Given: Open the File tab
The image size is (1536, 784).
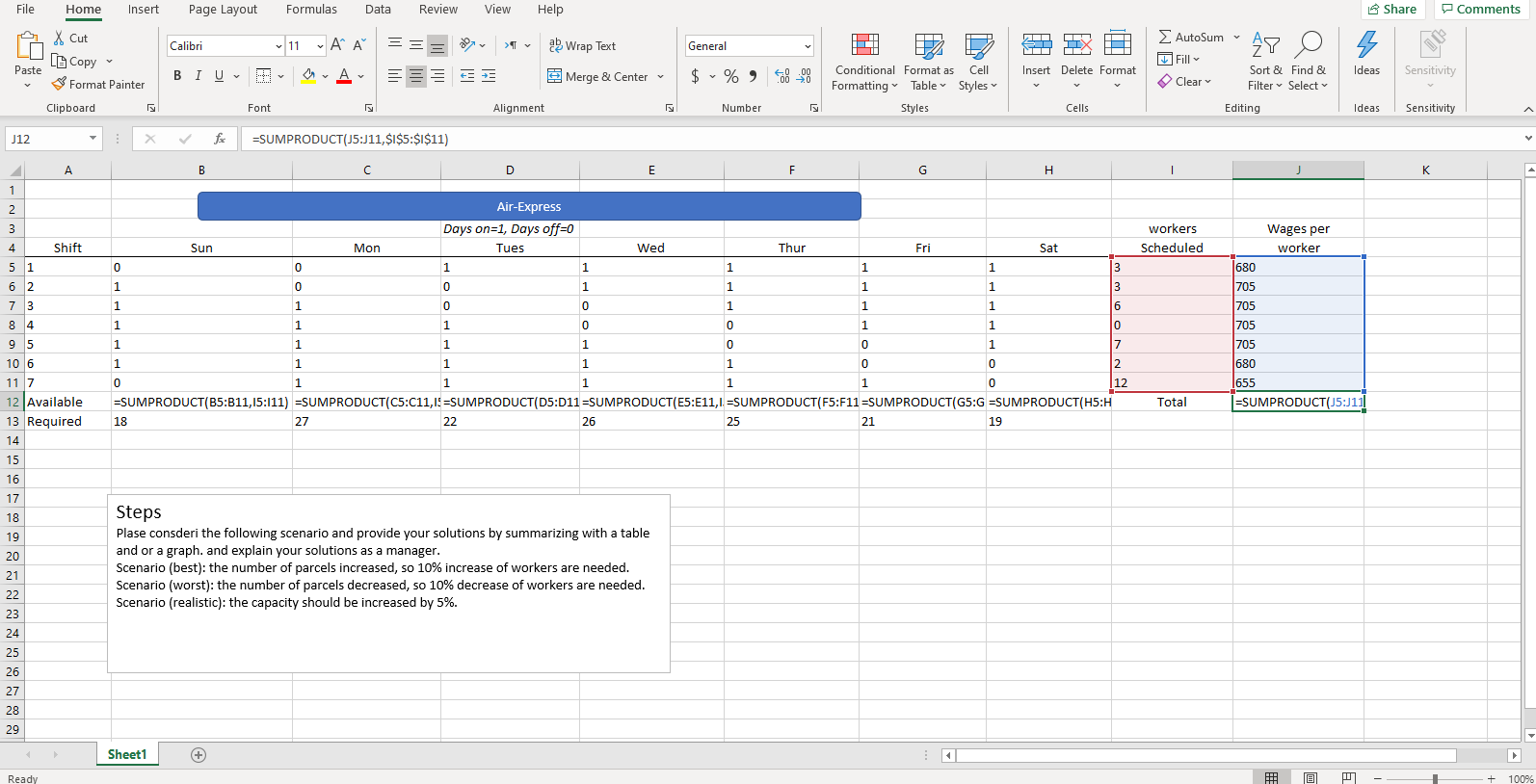Looking at the screenshot, I should tap(26, 10).
